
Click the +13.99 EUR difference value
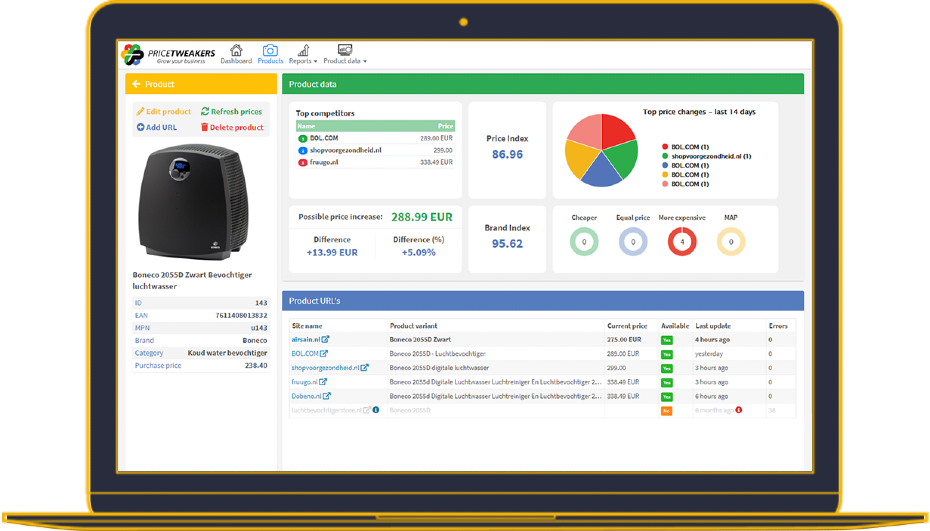(x=332, y=253)
